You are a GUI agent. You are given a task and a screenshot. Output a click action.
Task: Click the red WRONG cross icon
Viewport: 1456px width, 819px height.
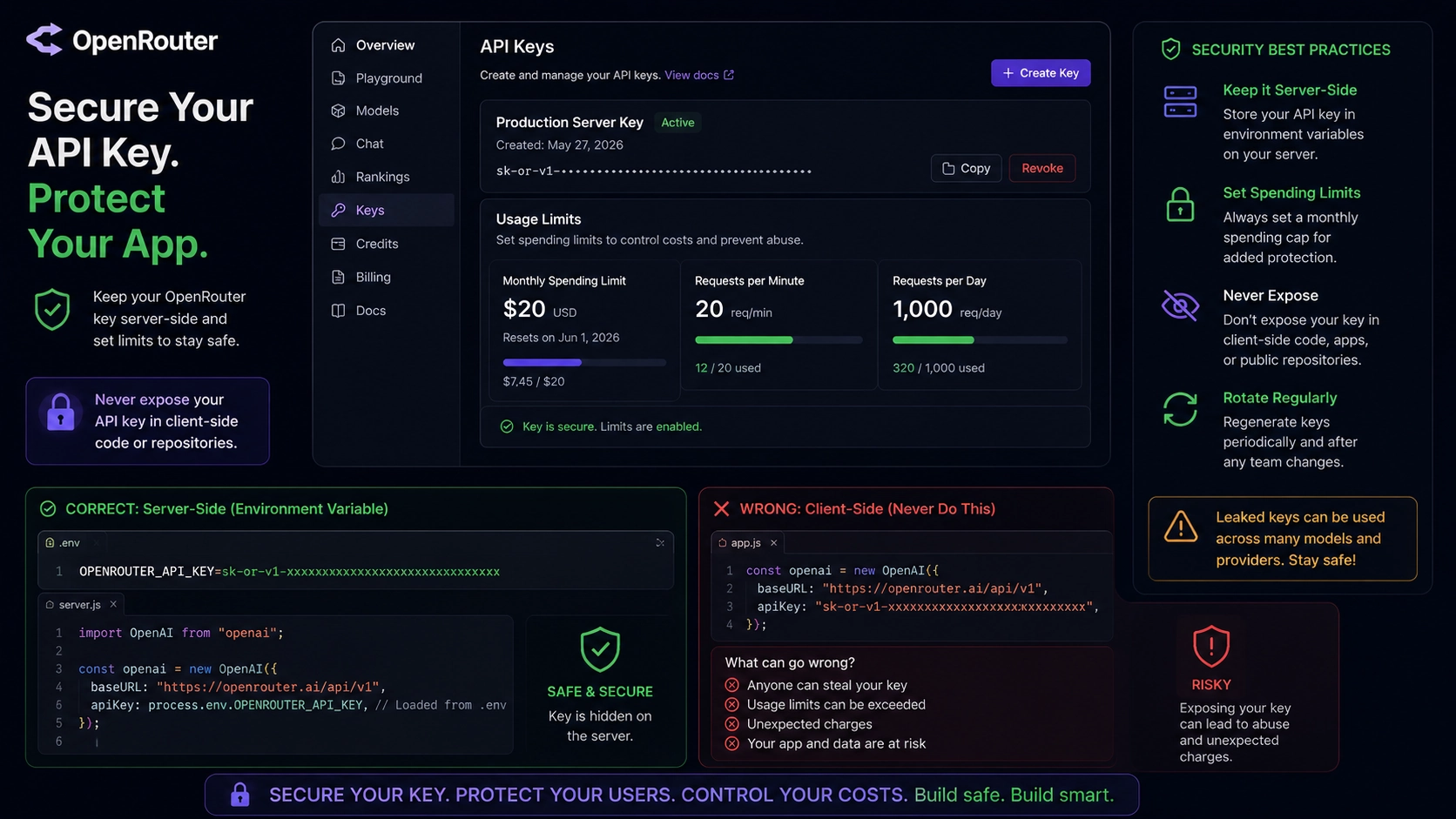pyautogui.click(x=721, y=508)
